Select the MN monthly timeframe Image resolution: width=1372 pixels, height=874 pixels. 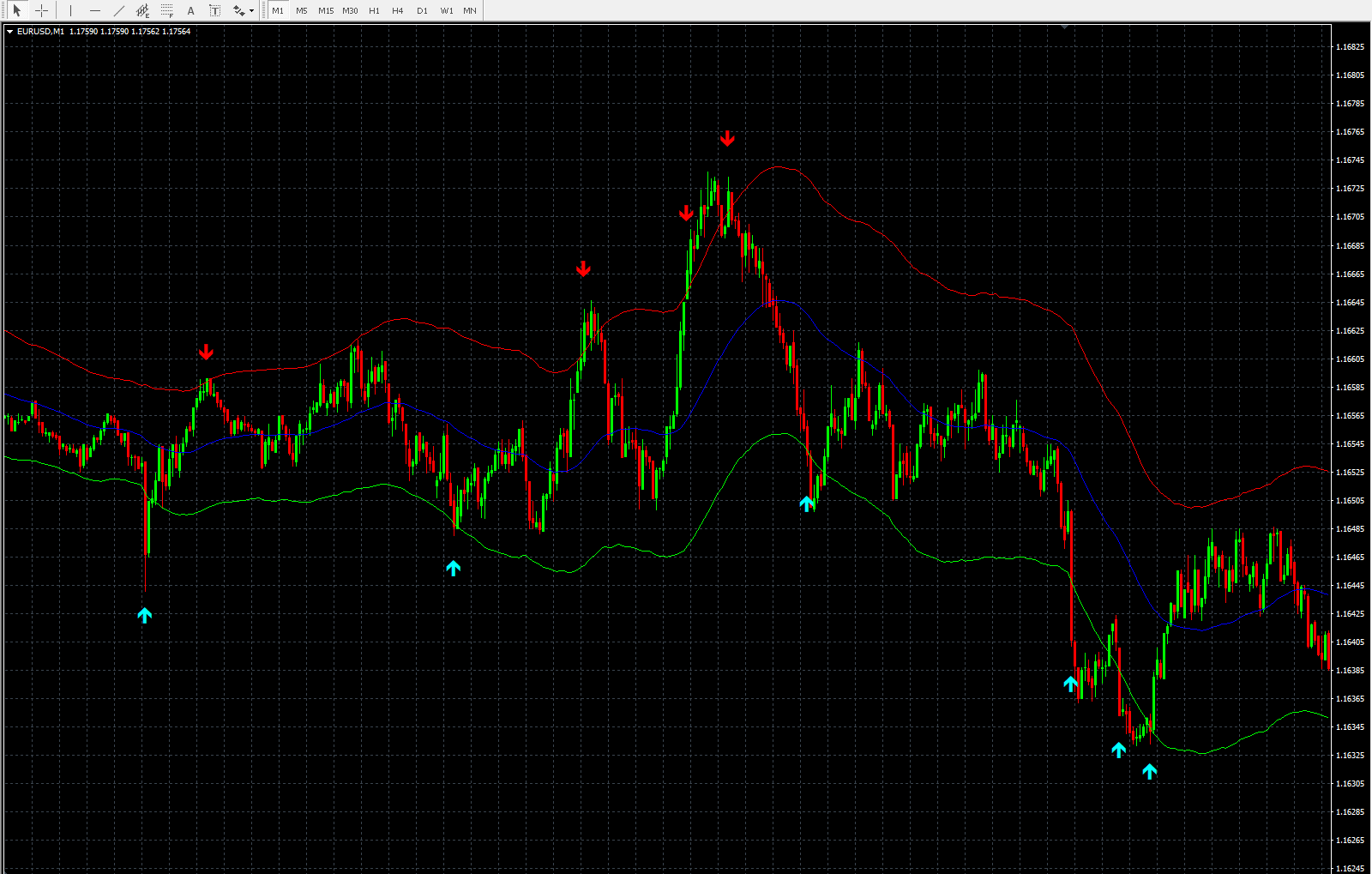pyautogui.click(x=470, y=11)
